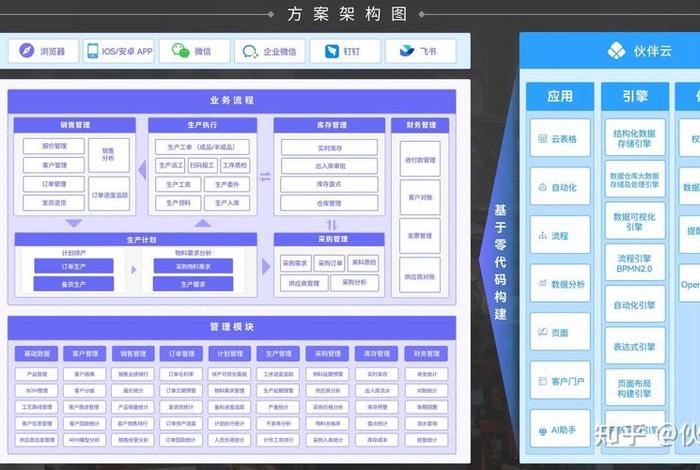Image resolution: width=700 pixels, height=470 pixels.
Task: Select the 采购订单 box
Action: point(329,263)
